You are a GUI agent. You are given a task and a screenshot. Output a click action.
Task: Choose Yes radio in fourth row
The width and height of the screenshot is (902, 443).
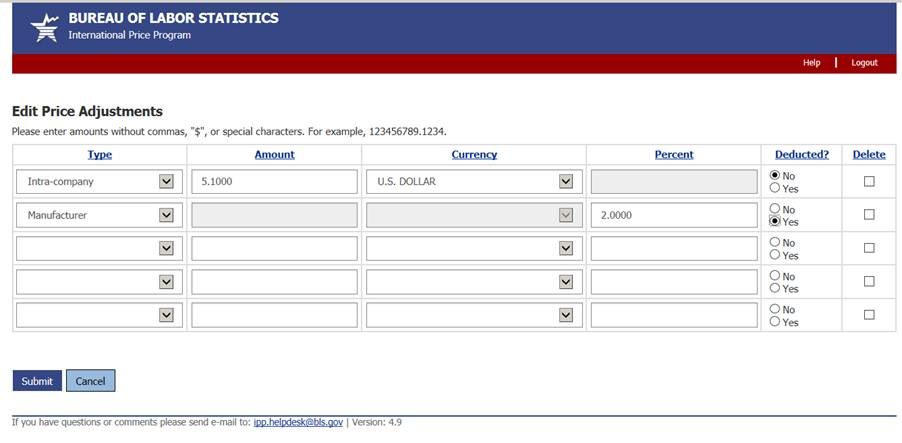tap(775, 288)
